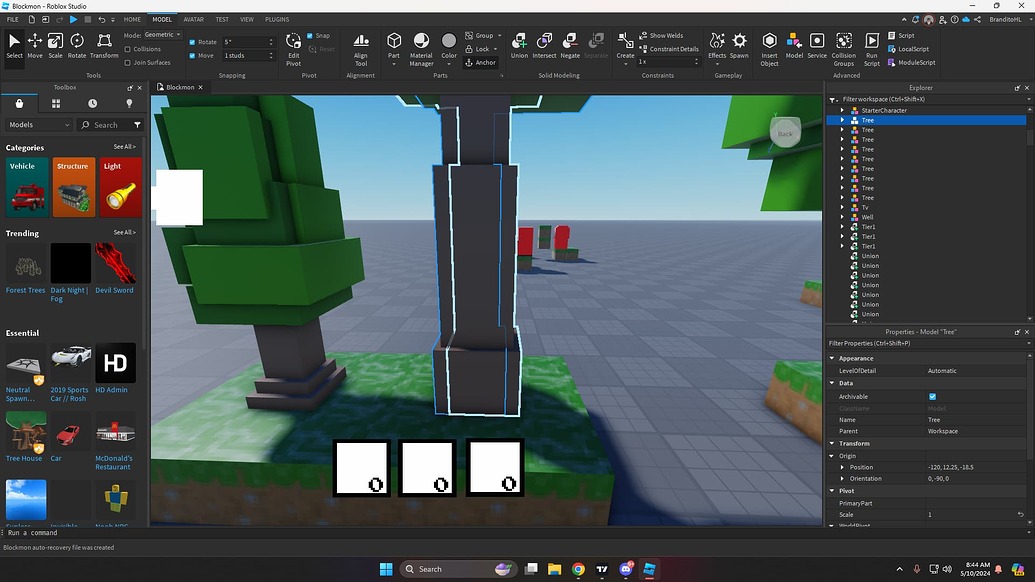The height and width of the screenshot is (582, 1035).
Task: Click the Run a command bar
Action: click(515, 533)
